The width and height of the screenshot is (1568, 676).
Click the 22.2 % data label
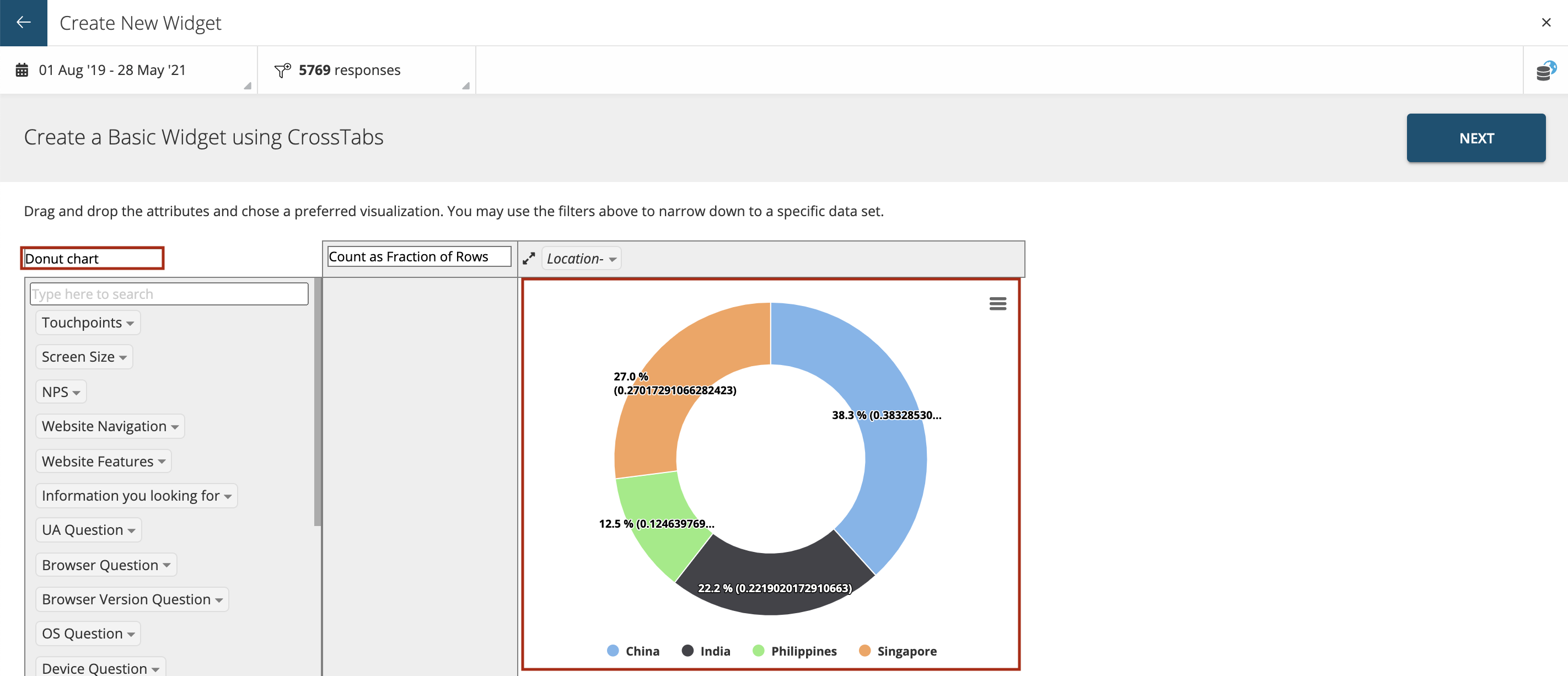[x=774, y=588]
